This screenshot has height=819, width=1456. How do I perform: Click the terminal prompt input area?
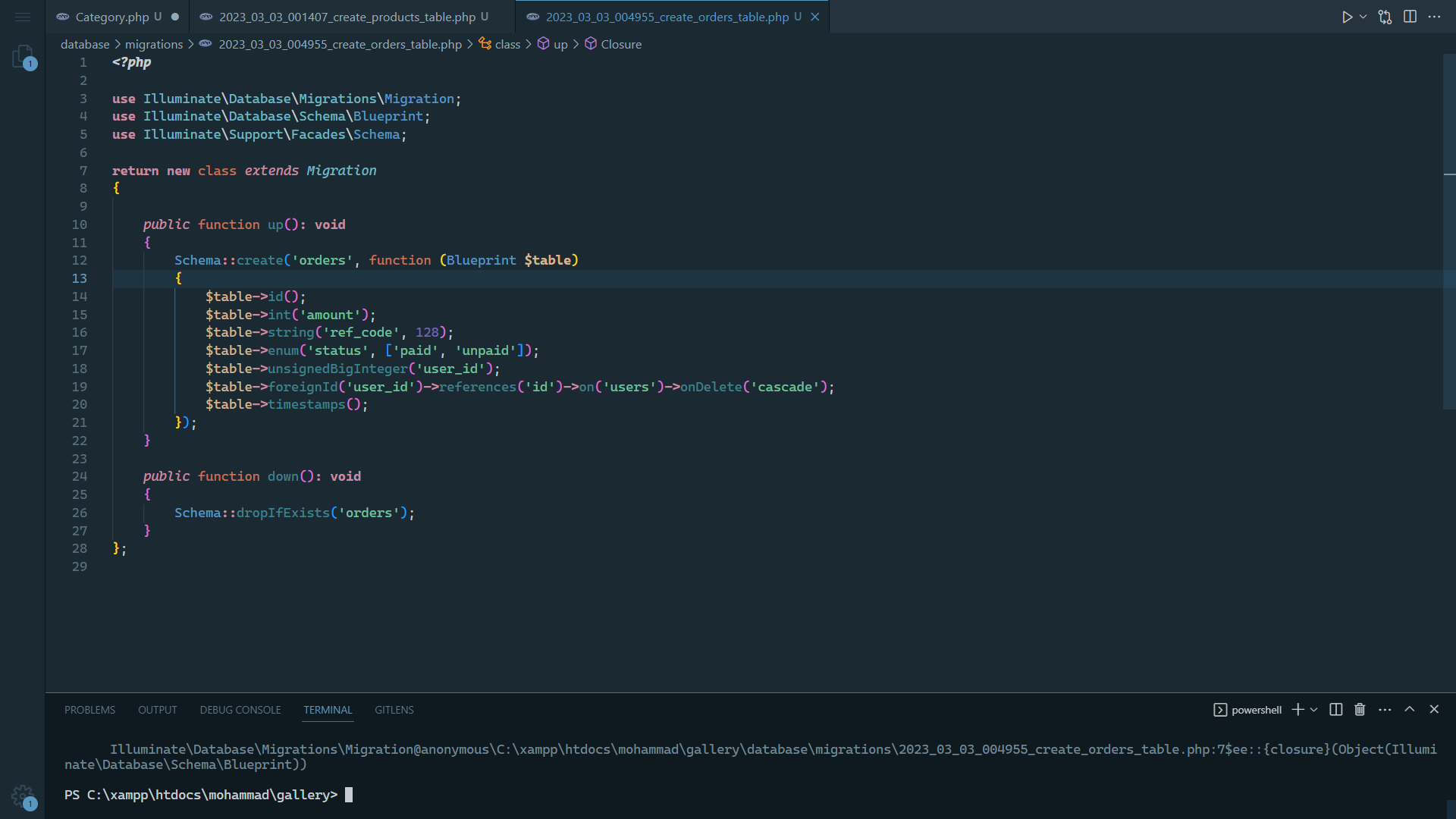tap(349, 795)
